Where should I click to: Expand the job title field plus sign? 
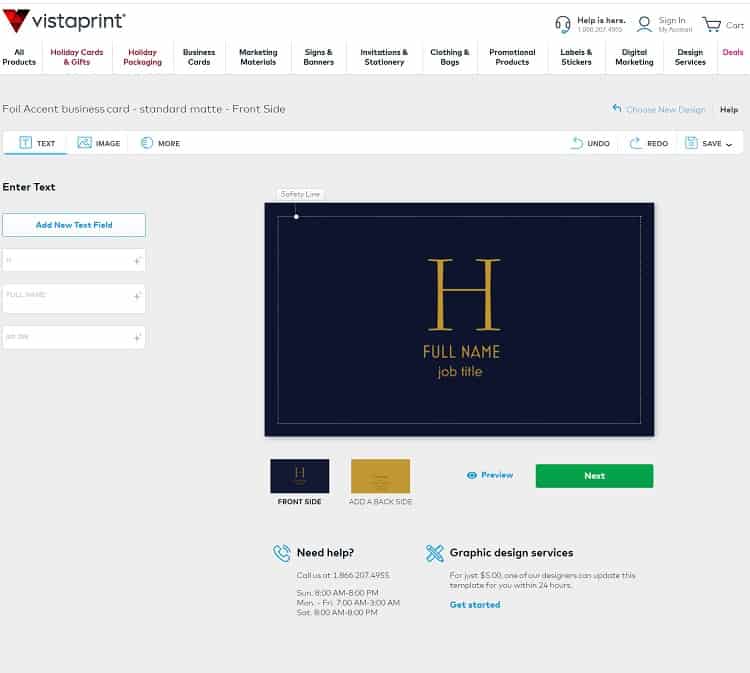[x=137, y=338]
